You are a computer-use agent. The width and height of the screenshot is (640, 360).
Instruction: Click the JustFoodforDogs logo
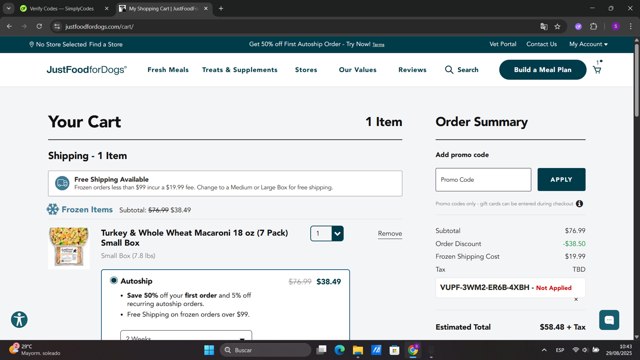tap(87, 70)
